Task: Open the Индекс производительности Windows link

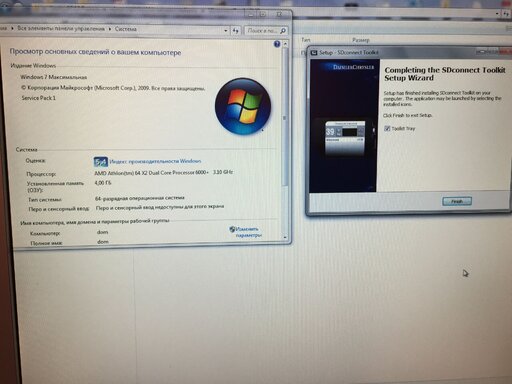Action: (155, 161)
